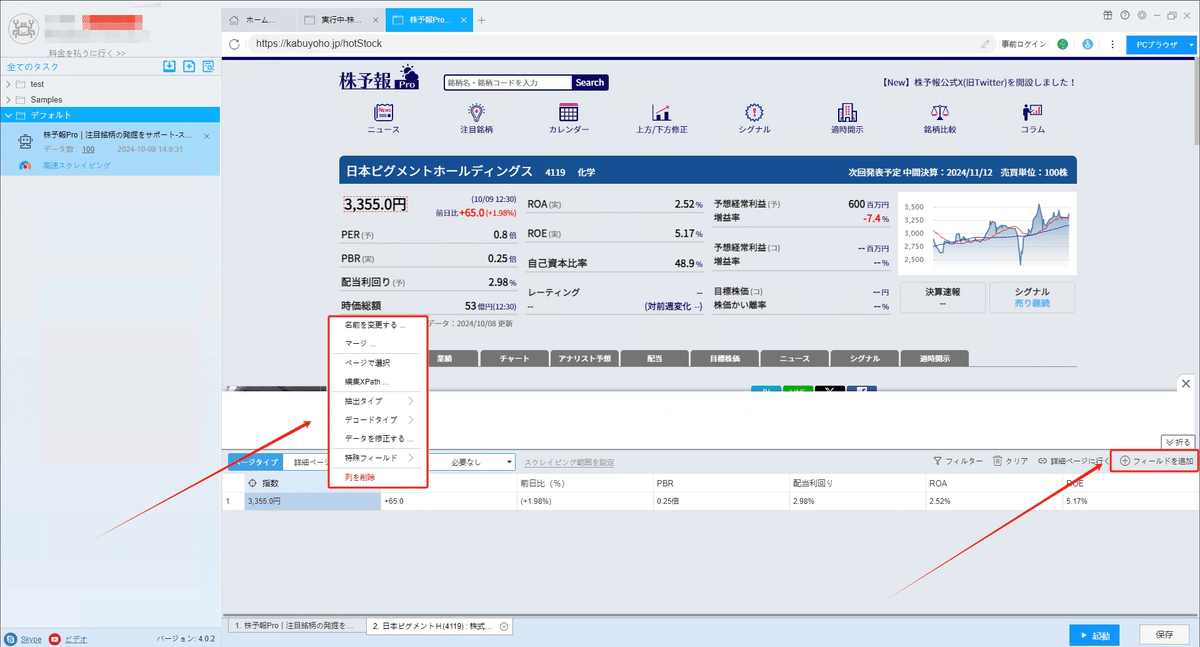Viewport: 1200px width, 647px height.
Task: Click the ニュース news icon on the site
Action: [383, 112]
